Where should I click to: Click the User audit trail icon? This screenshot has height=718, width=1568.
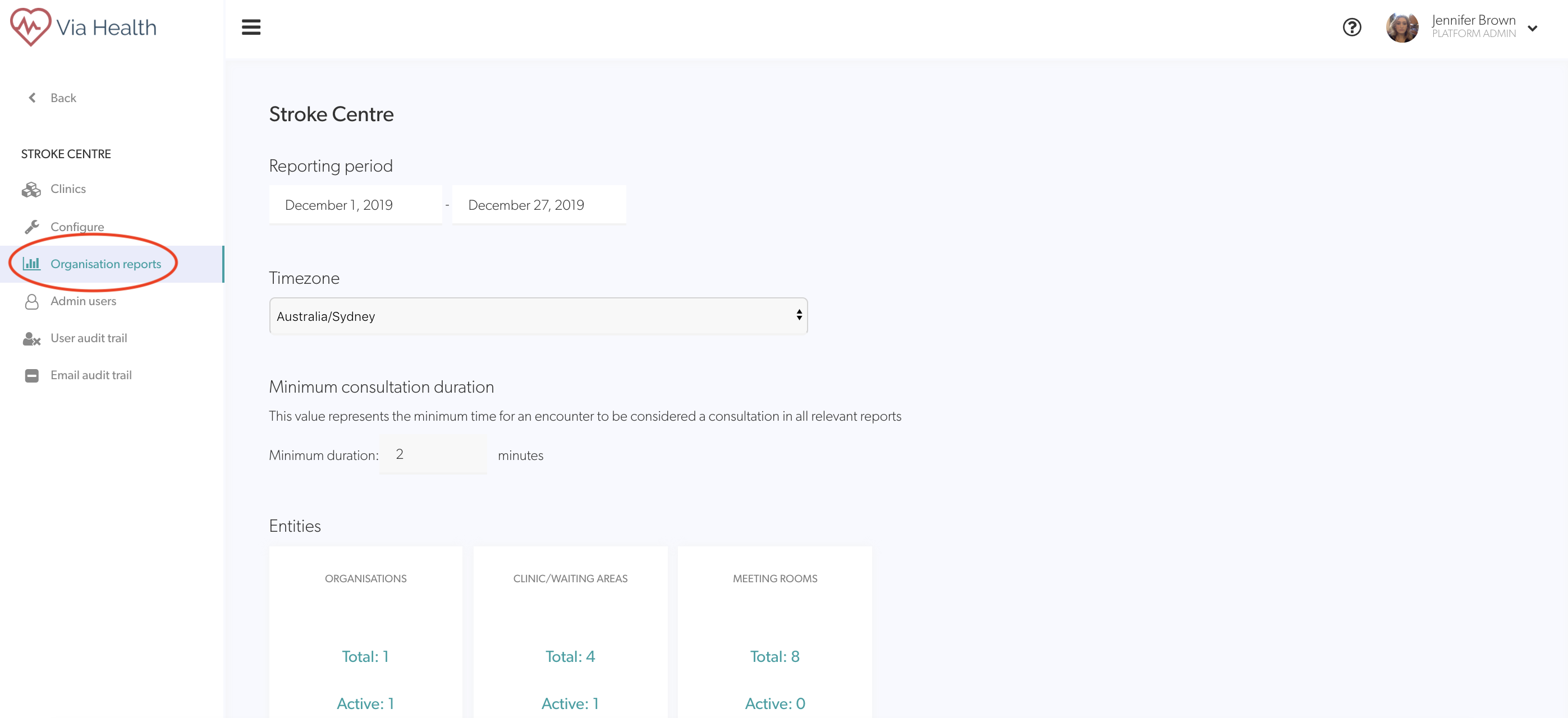(x=31, y=339)
